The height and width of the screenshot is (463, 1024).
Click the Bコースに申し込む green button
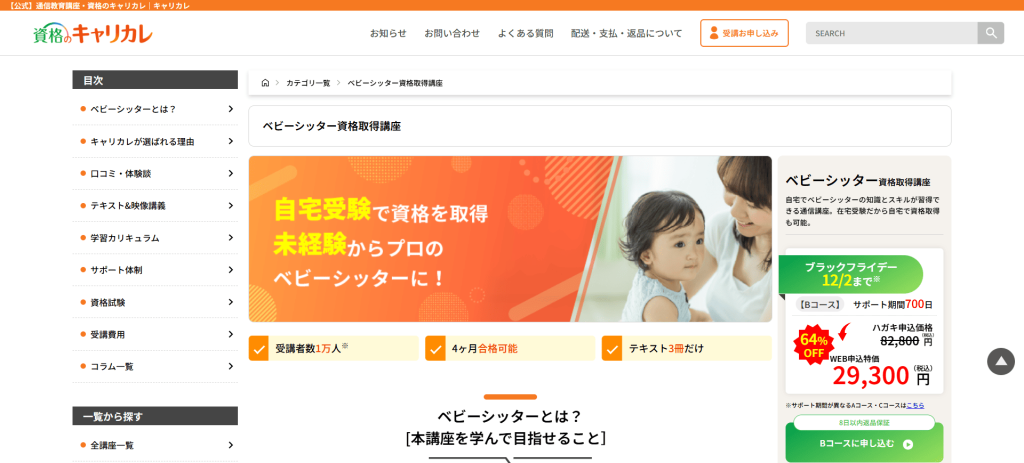tap(864, 443)
